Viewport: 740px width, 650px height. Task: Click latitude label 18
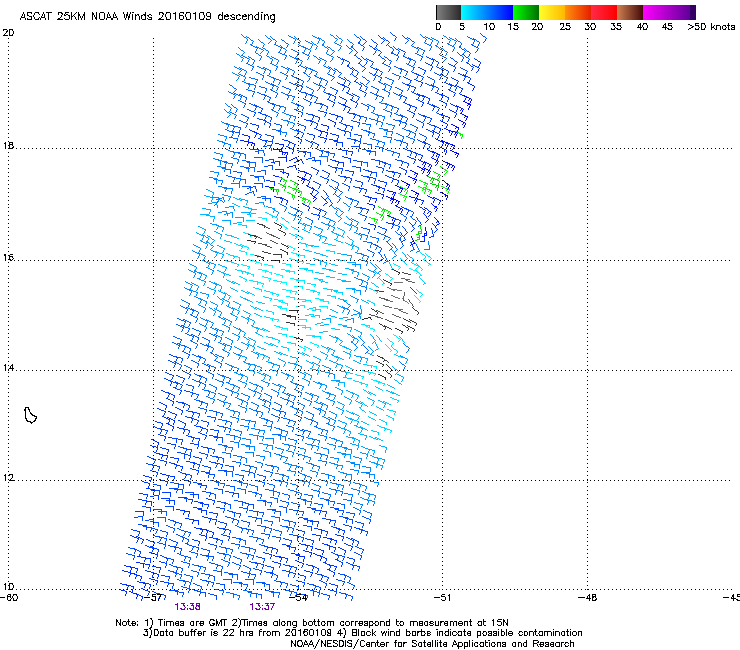point(8,145)
